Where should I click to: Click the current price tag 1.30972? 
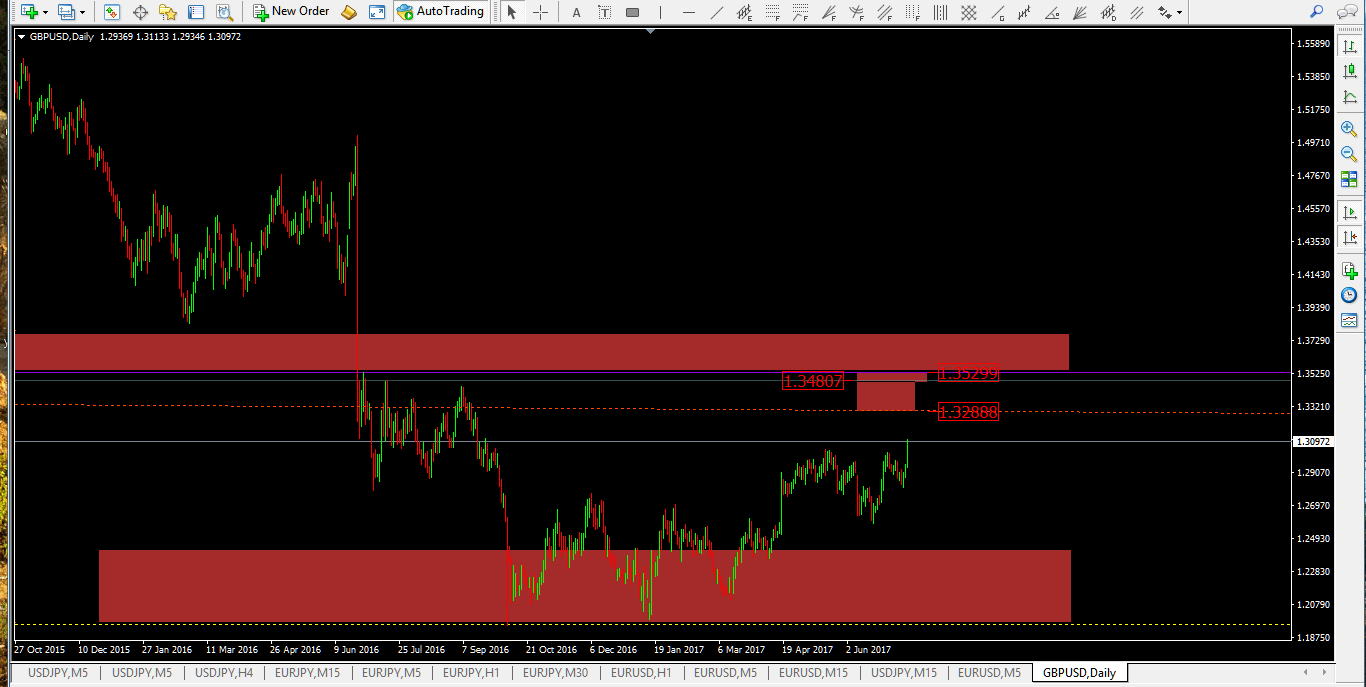[1315, 441]
